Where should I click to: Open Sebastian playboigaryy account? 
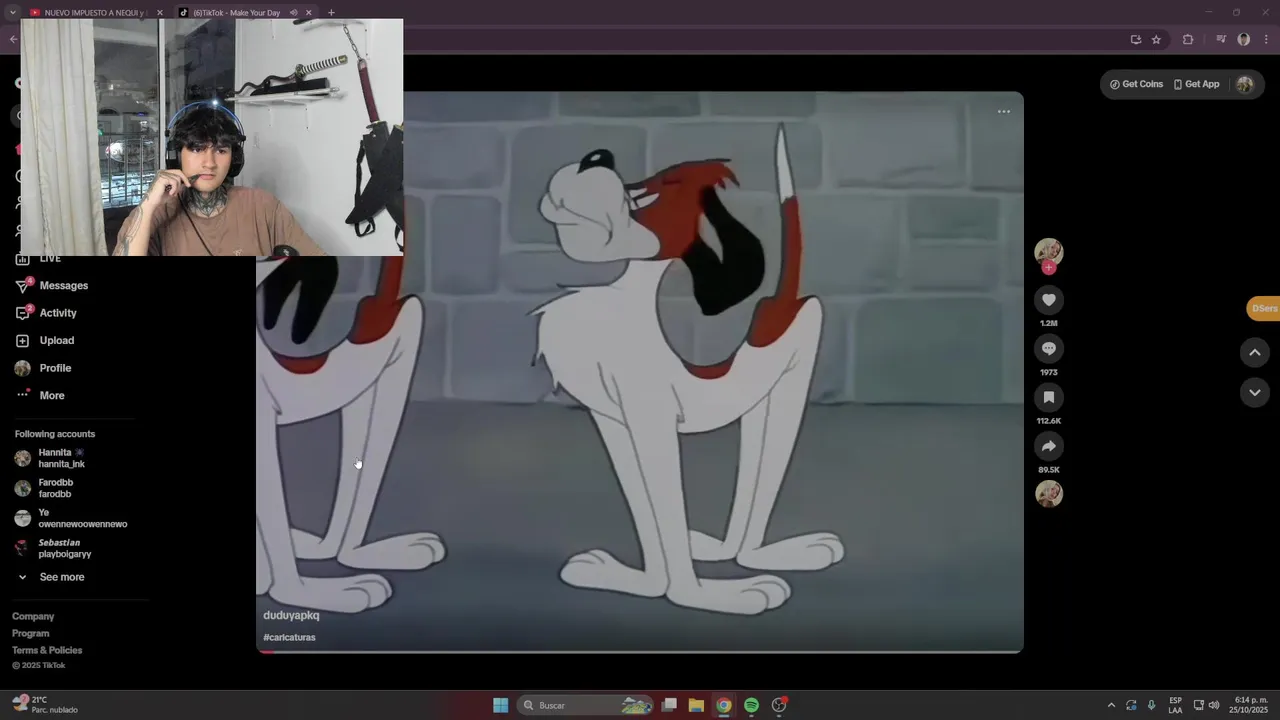[54, 548]
